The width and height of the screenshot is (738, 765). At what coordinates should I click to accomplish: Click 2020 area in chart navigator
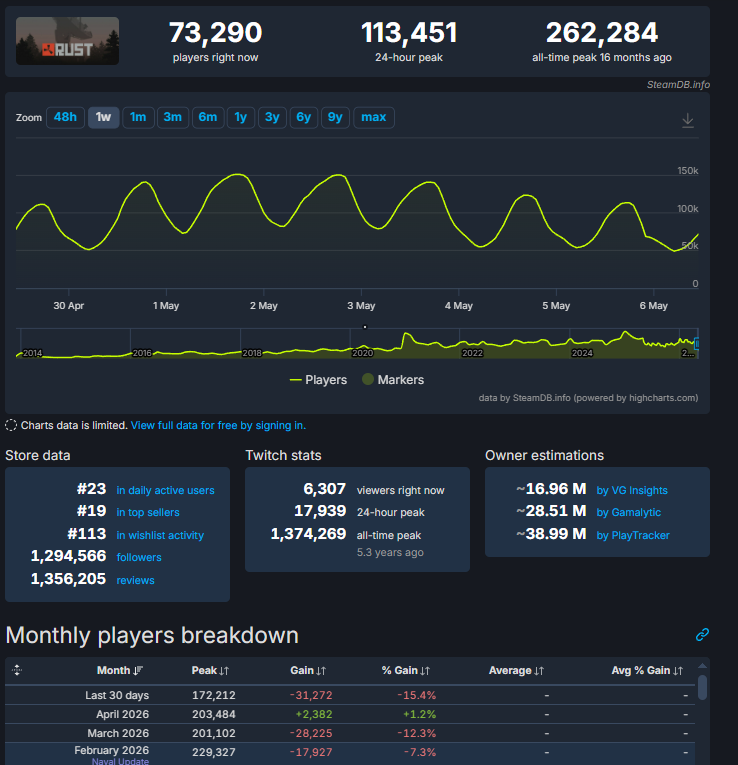pyautogui.click(x=362, y=353)
